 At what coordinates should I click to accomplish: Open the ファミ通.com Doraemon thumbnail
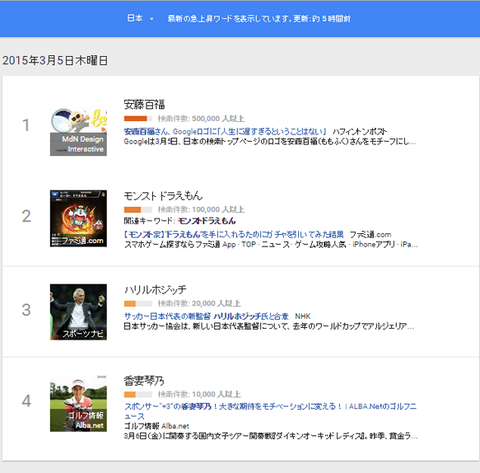(x=78, y=219)
